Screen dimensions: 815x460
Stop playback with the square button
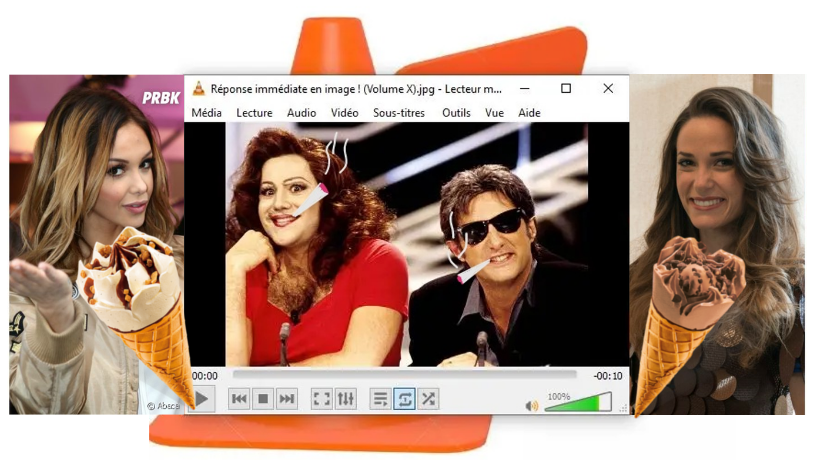(263, 399)
